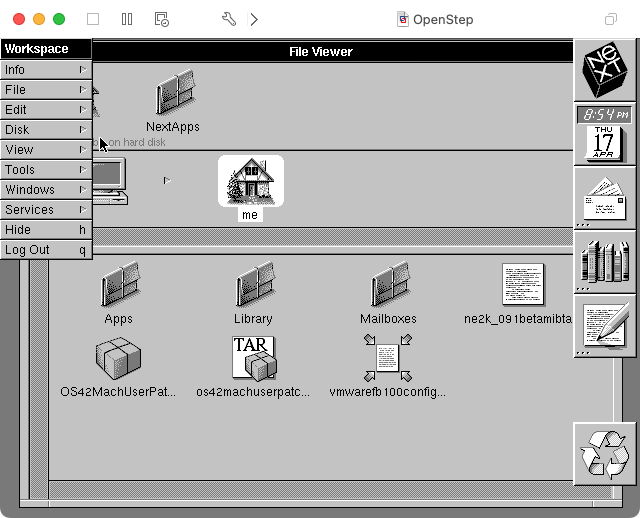Click the forward chevron in VMware toolbar

coord(254,19)
